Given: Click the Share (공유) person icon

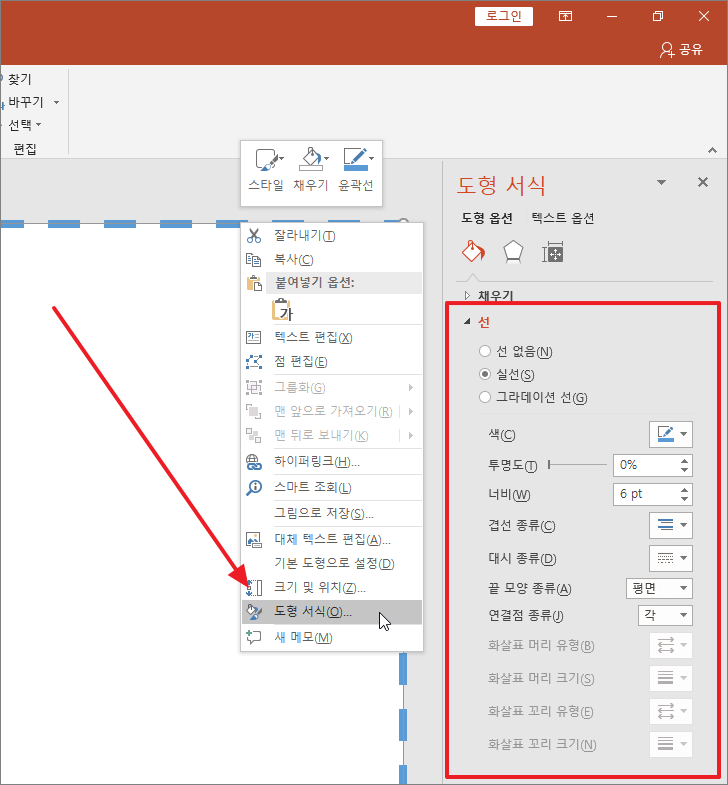Looking at the screenshot, I should click(667, 50).
